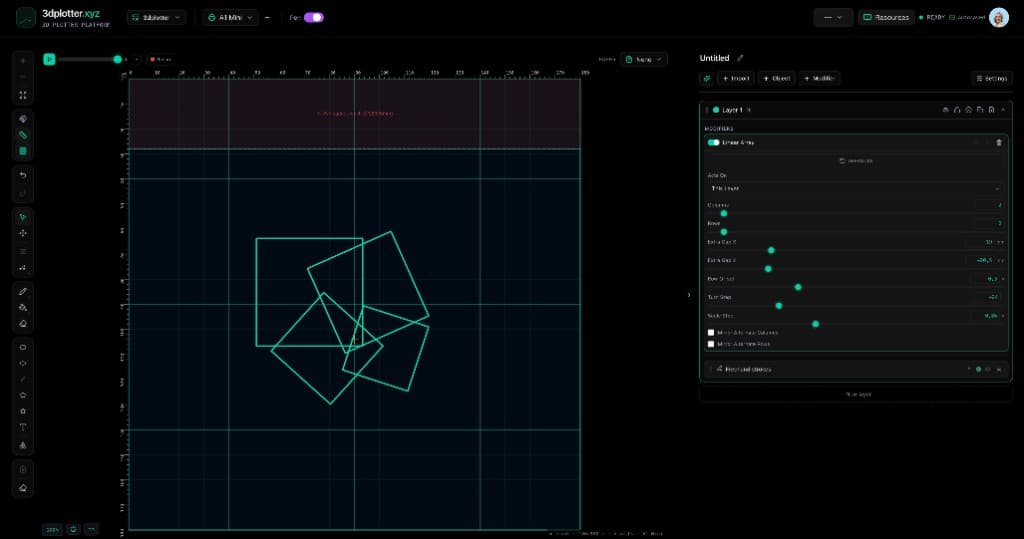Select the text T tool

(23, 427)
